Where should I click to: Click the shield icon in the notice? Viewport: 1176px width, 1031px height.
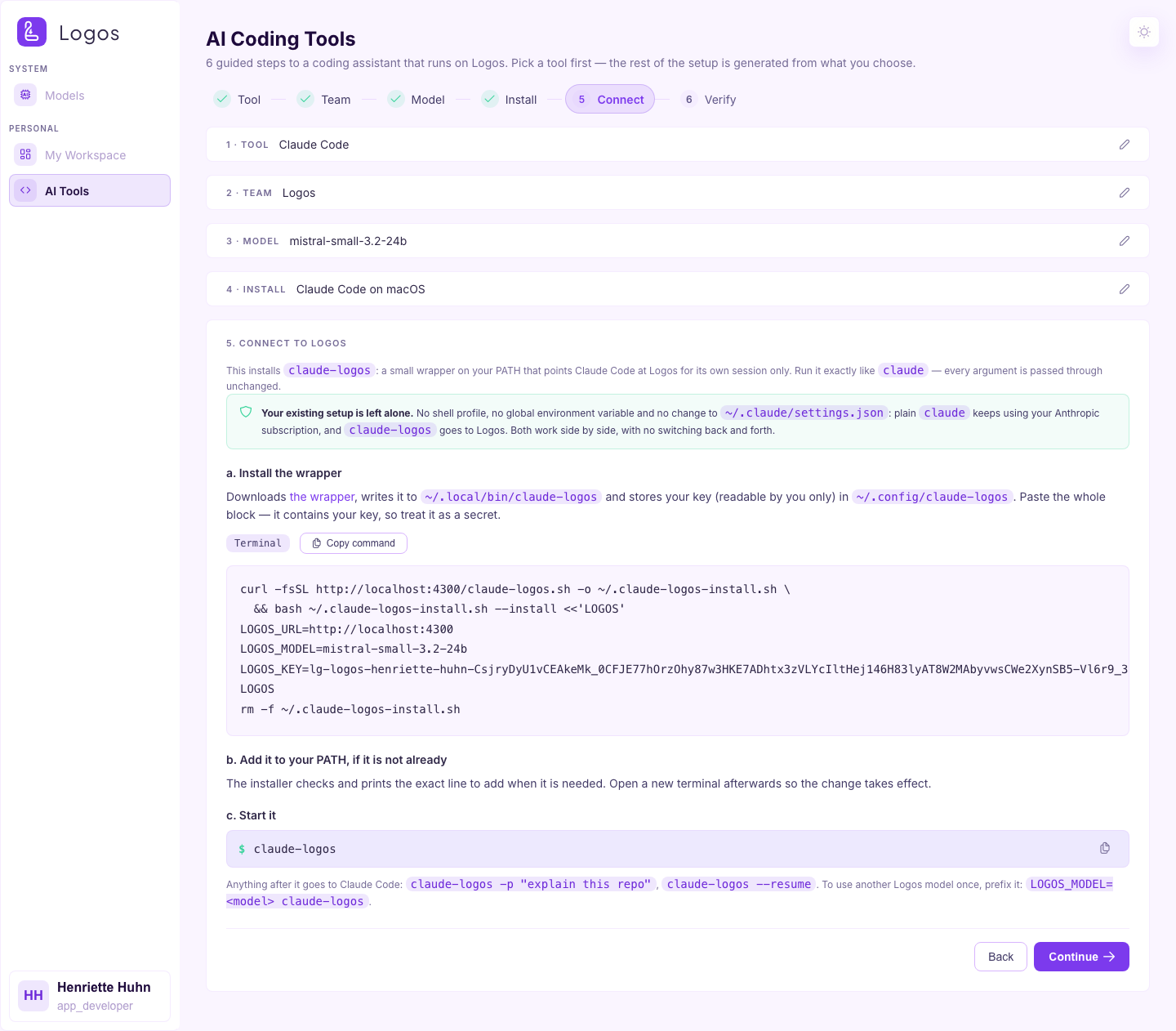[246, 413]
